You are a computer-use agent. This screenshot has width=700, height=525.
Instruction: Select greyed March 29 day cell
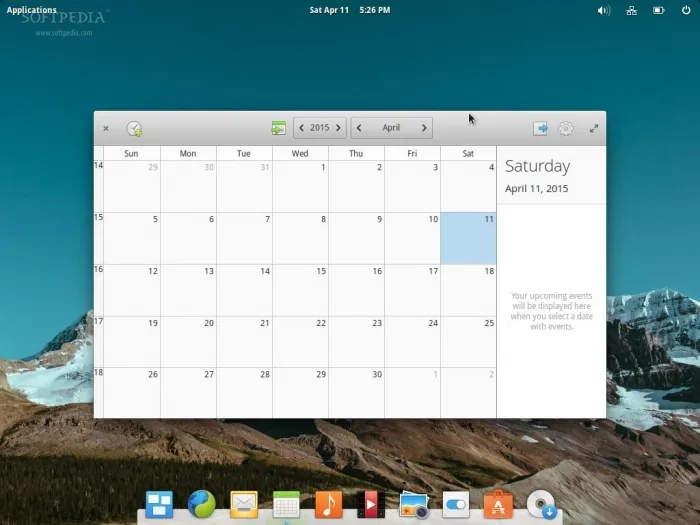(x=132, y=186)
